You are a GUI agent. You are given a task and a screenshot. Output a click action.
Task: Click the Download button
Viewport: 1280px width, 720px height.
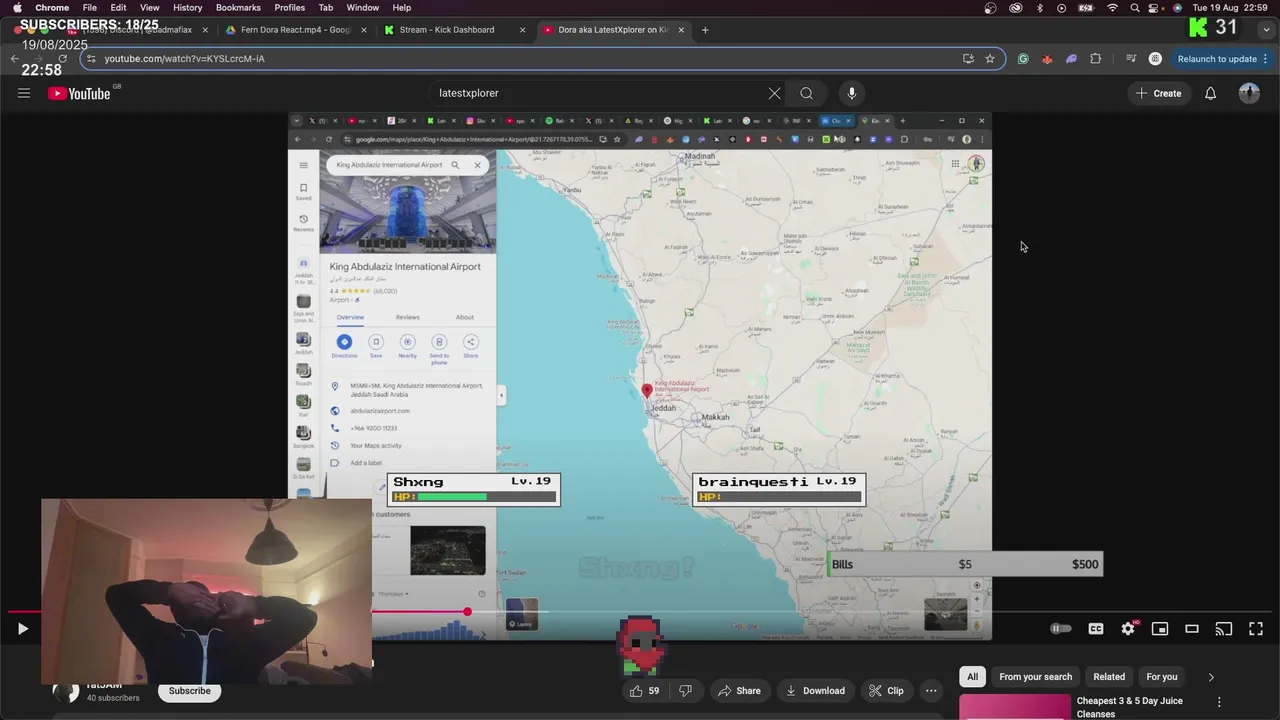pos(815,691)
